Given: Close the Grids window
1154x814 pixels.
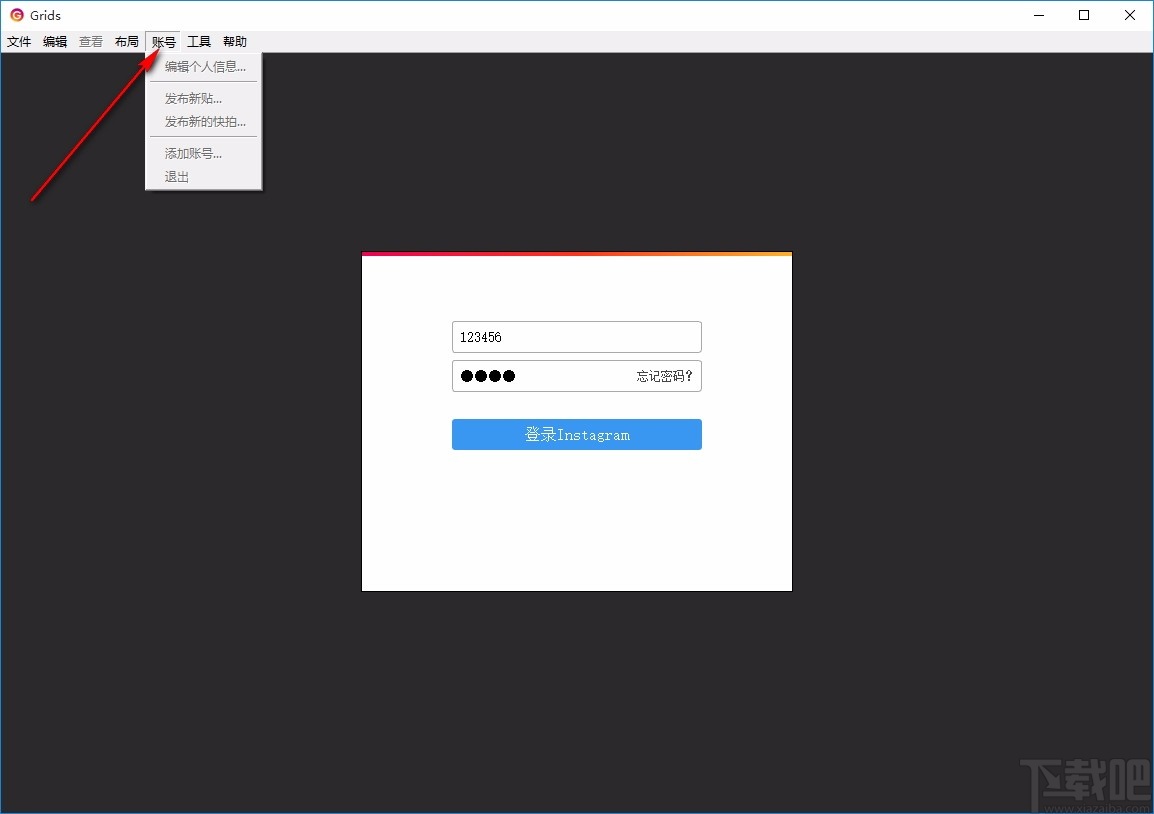Looking at the screenshot, I should point(1130,15).
